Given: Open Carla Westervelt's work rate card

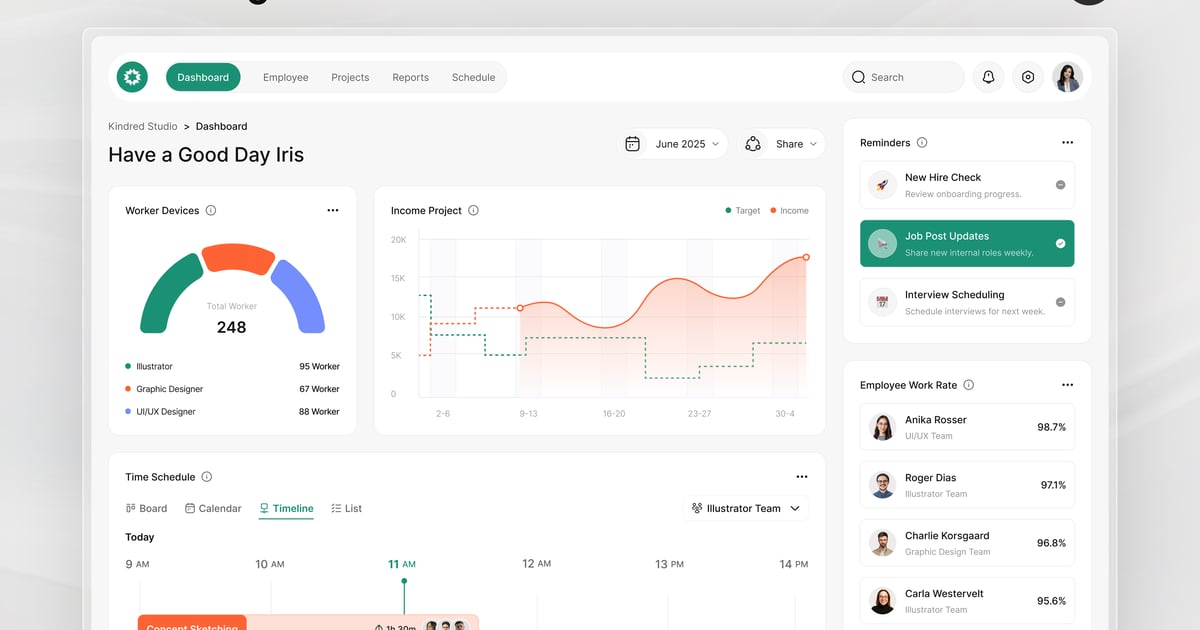Looking at the screenshot, I should pyautogui.click(x=967, y=601).
